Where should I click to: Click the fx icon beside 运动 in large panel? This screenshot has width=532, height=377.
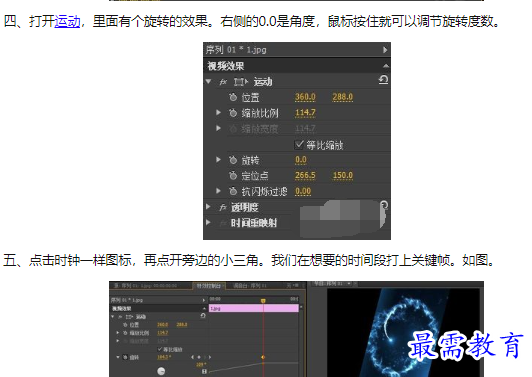click(x=223, y=82)
